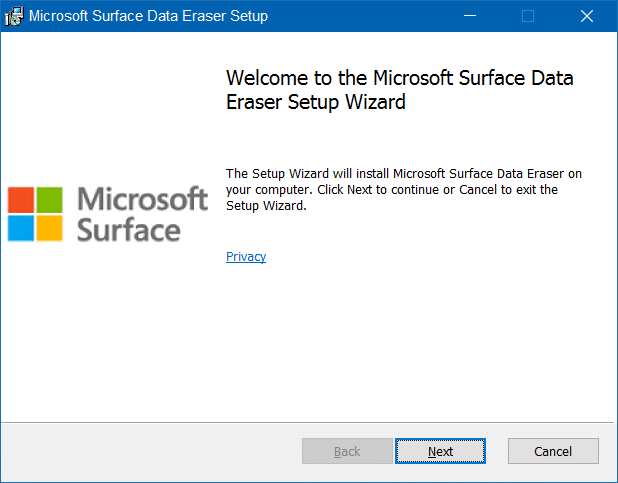
Task: Click the 'The Setup Wizard will install' paragraph
Action: [x=404, y=190]
